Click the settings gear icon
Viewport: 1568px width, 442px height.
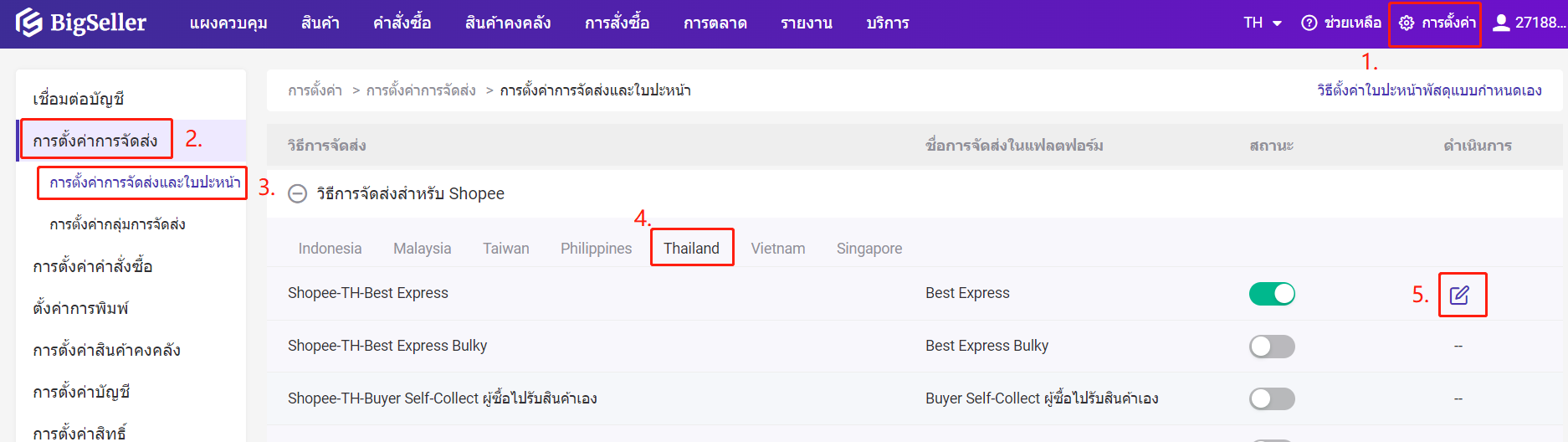tap(1407, 23)
